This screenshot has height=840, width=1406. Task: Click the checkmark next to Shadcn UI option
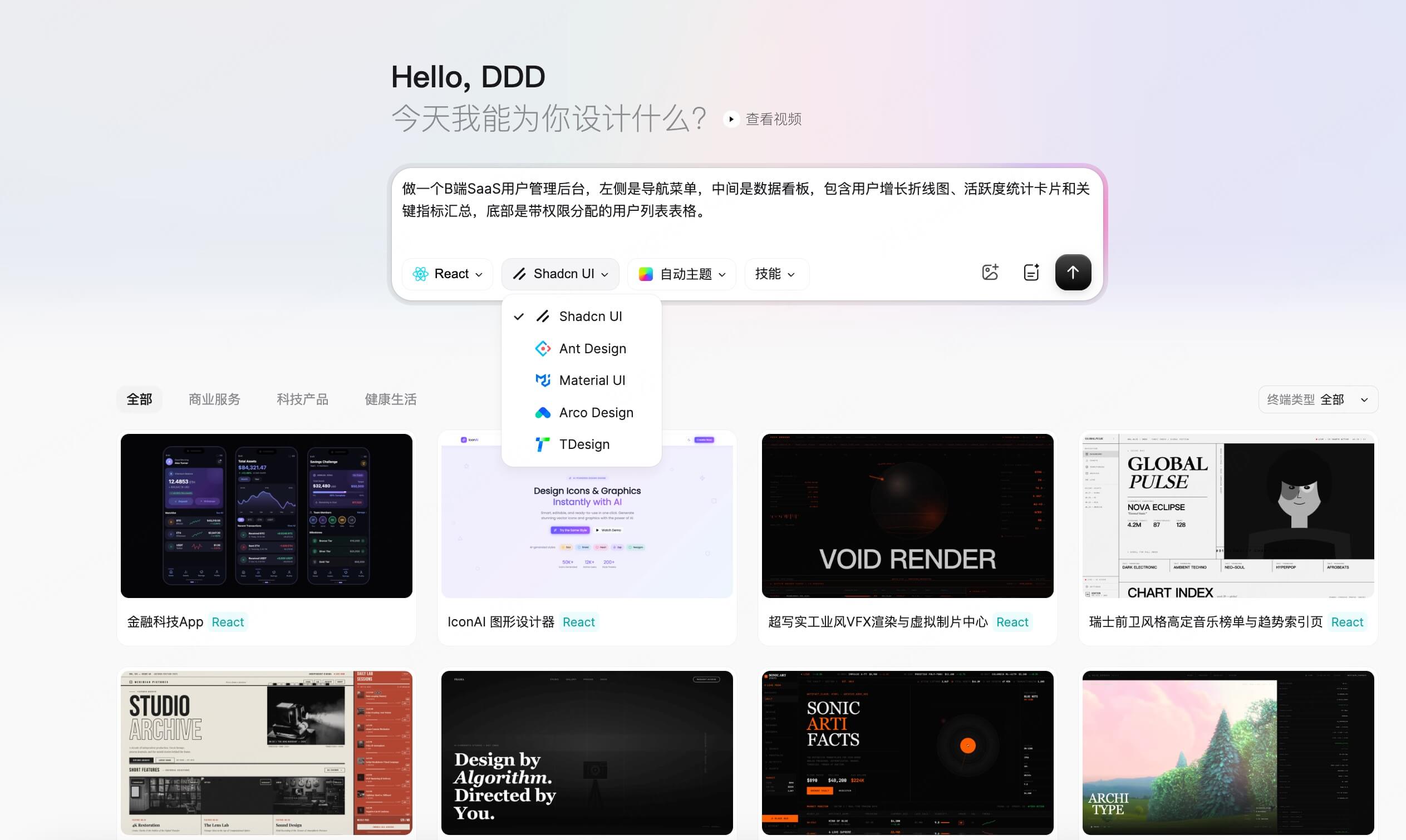(519, 317)
